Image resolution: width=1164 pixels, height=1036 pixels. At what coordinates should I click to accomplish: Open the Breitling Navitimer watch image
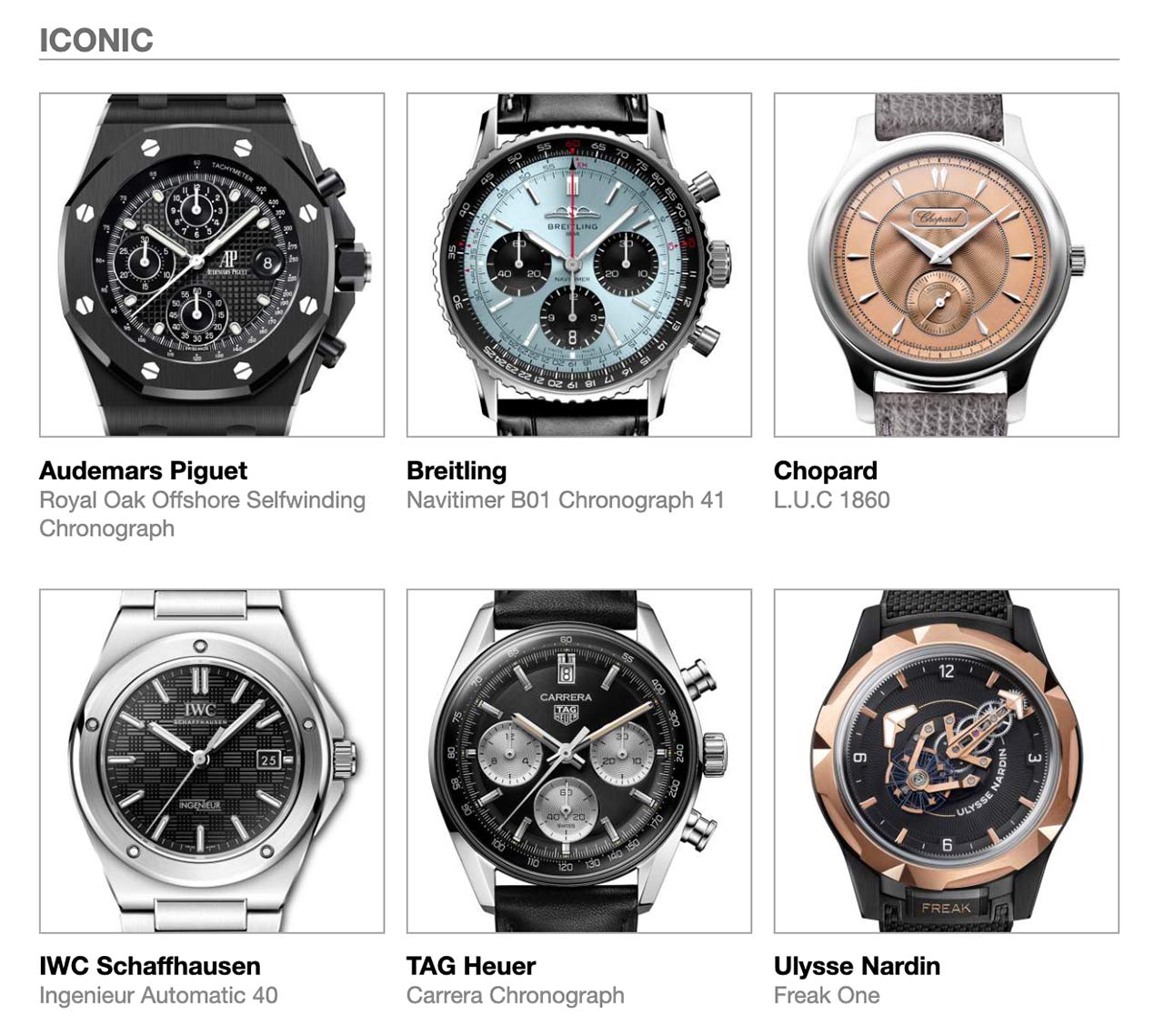[x=579, y=265]
